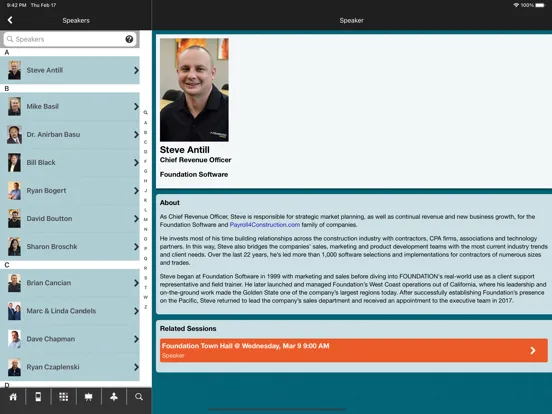Select speaker Bill Black
552x414 pixels.
[70, 163]
